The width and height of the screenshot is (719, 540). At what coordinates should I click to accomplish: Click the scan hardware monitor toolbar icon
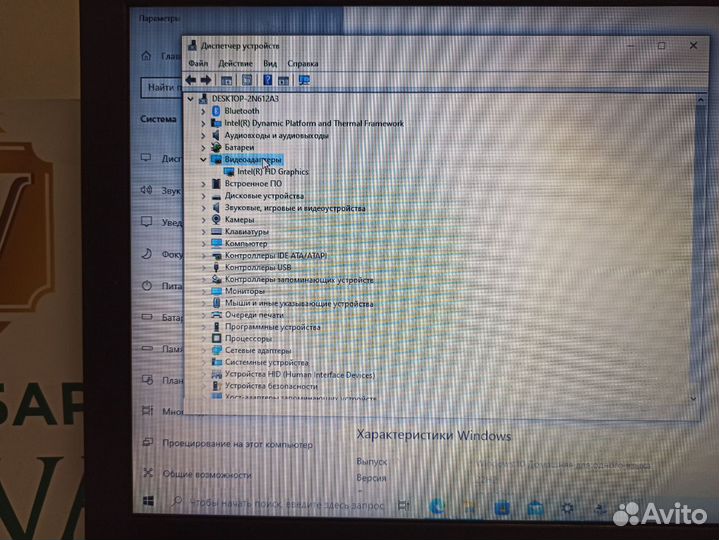[304, 81]
